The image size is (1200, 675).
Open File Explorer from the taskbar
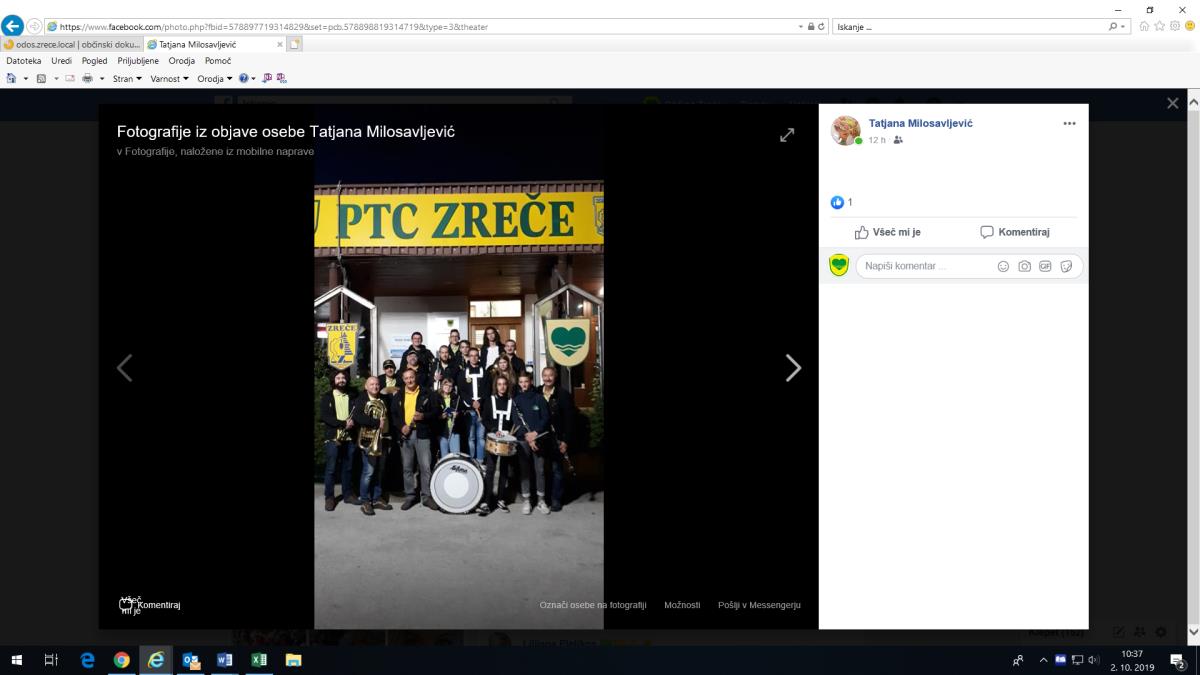tap(293, 660)
